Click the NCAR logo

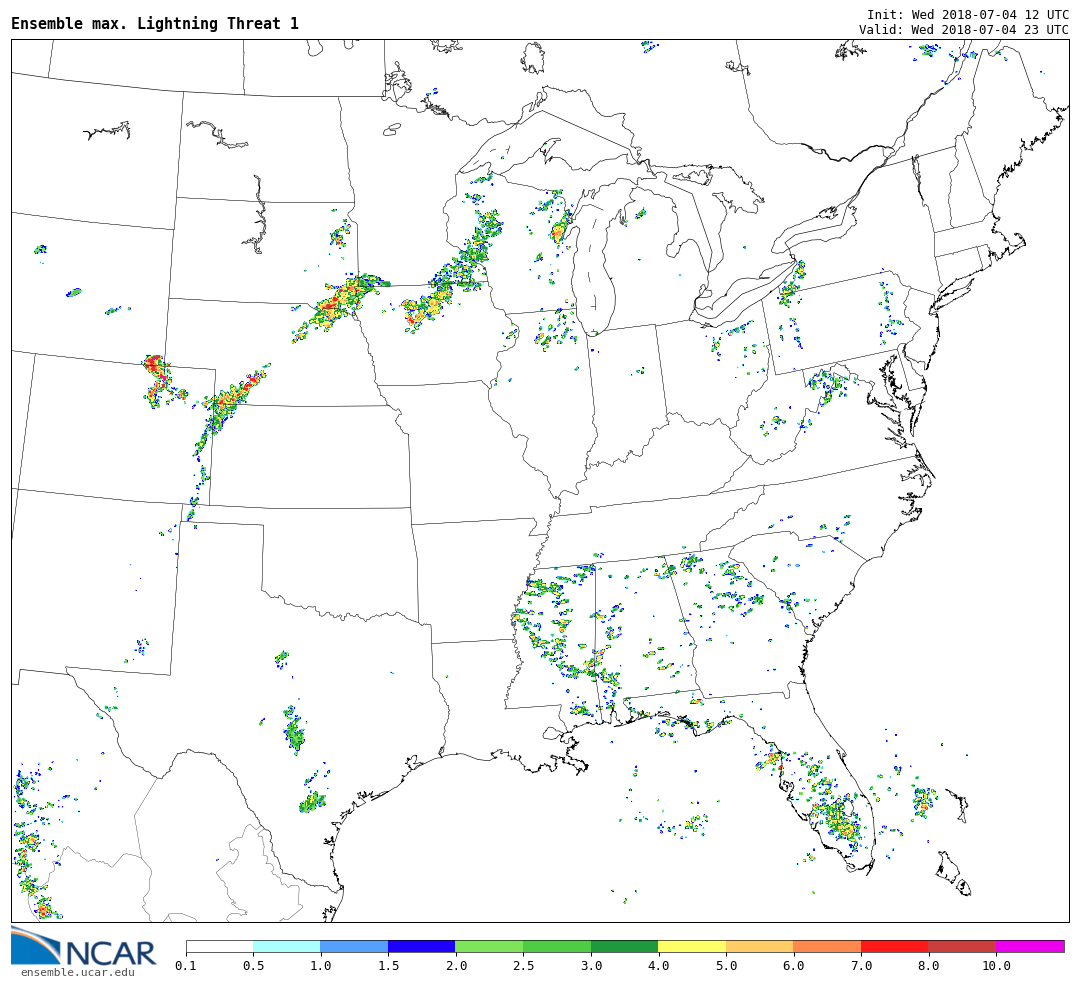(x=84, y=947)
